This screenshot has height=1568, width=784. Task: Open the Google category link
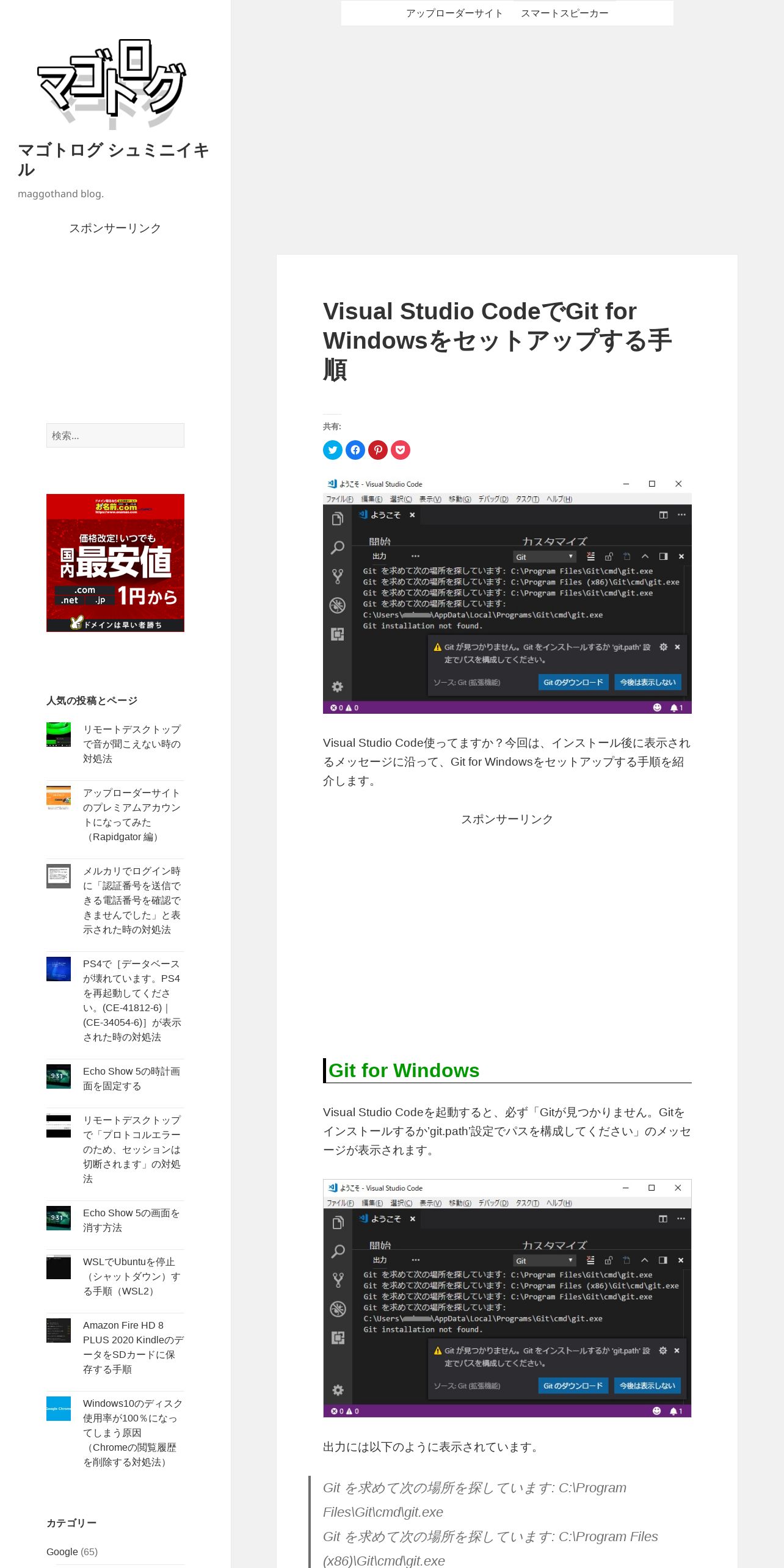click(x=62, y=1552)
